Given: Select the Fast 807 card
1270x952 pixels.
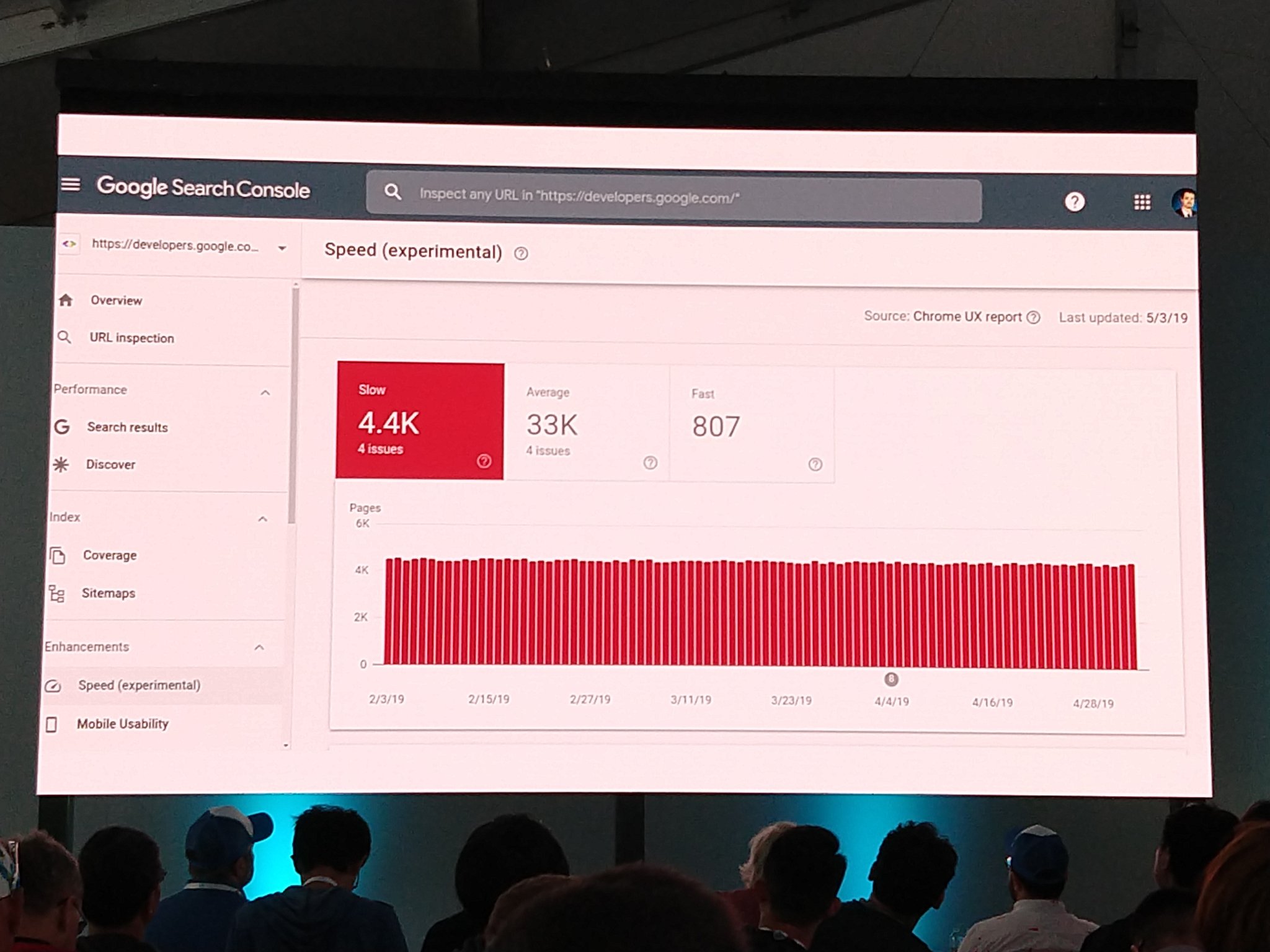Looking at the screenshot, I should pyautogui.click(x=752, y=425).
